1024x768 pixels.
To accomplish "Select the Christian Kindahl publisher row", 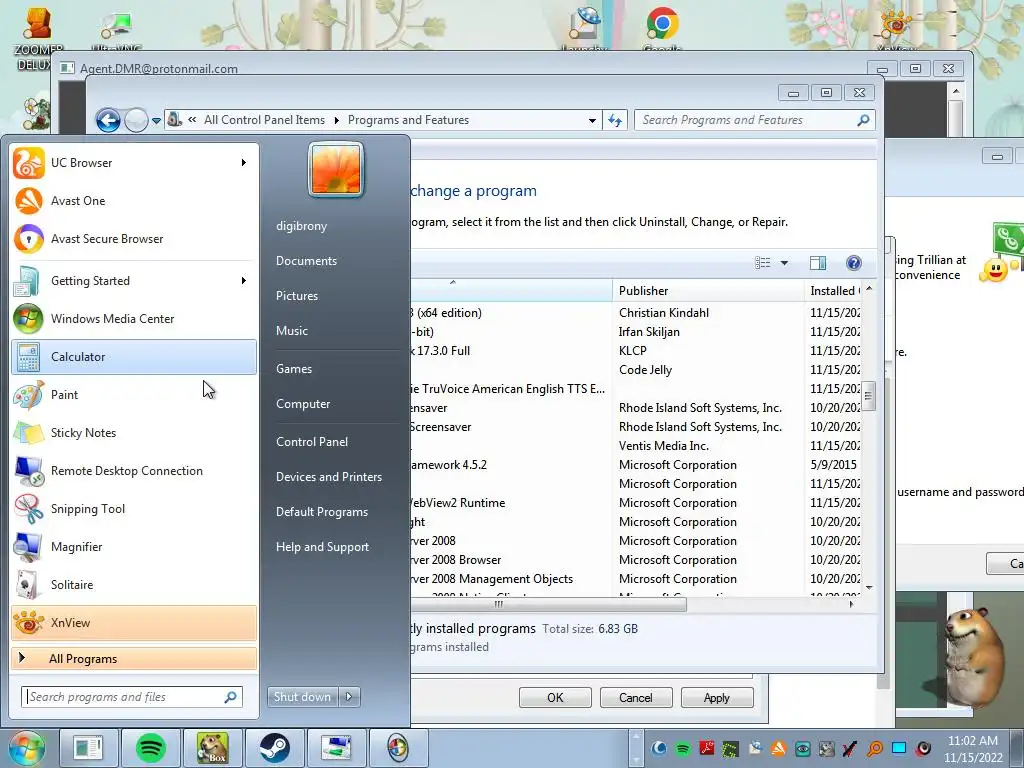I will pyautogui.click(x=636, y=313).
